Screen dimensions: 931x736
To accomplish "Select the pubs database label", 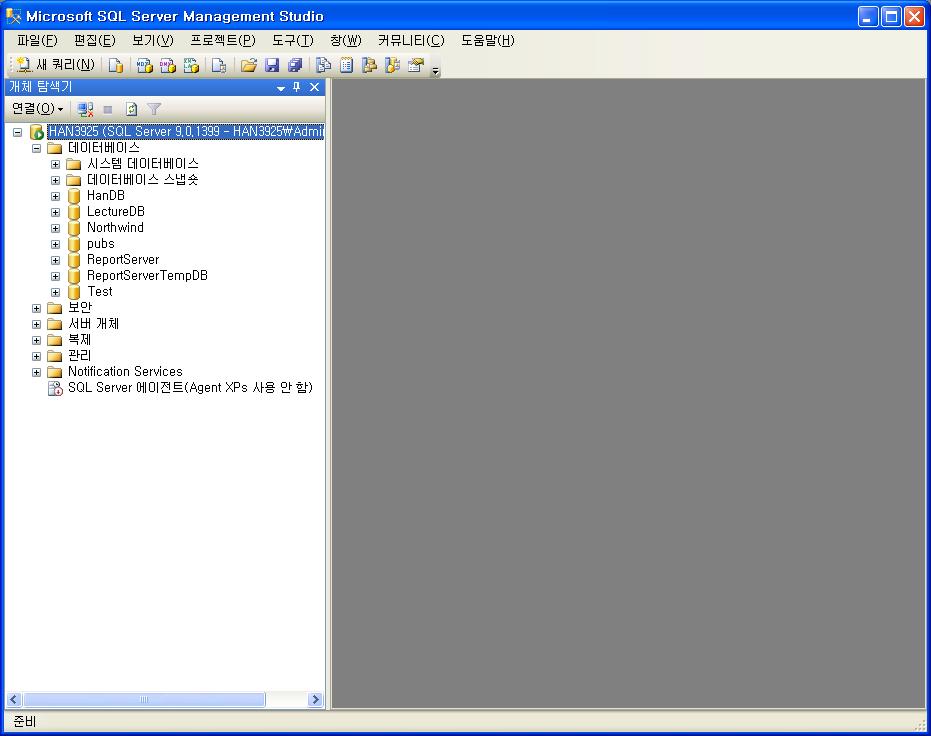I will [x=100, y=244].
